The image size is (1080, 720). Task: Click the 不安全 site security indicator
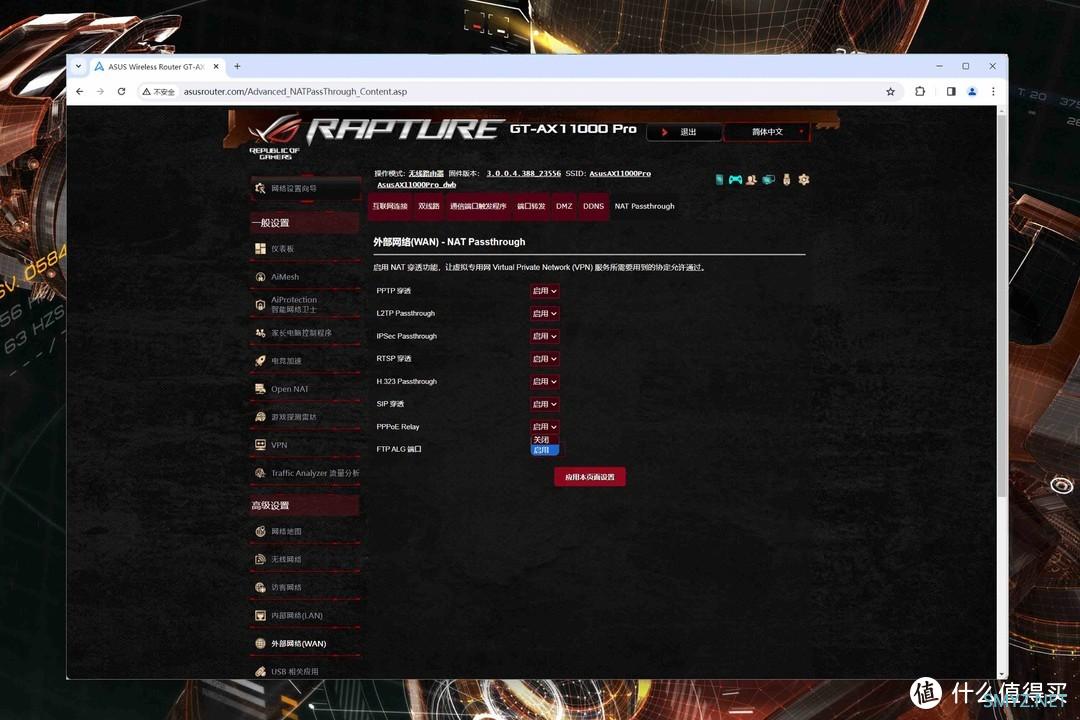coord(159,92)
